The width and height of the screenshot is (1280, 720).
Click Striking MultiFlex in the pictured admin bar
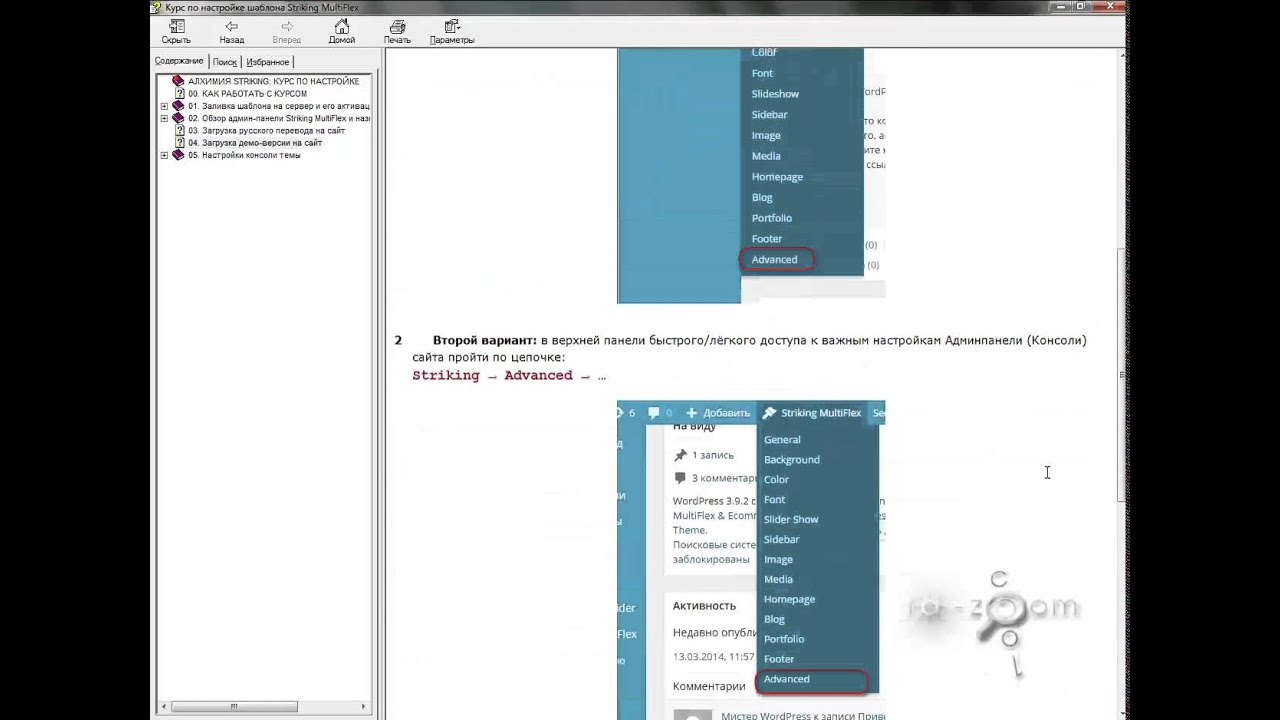point(812,413)
